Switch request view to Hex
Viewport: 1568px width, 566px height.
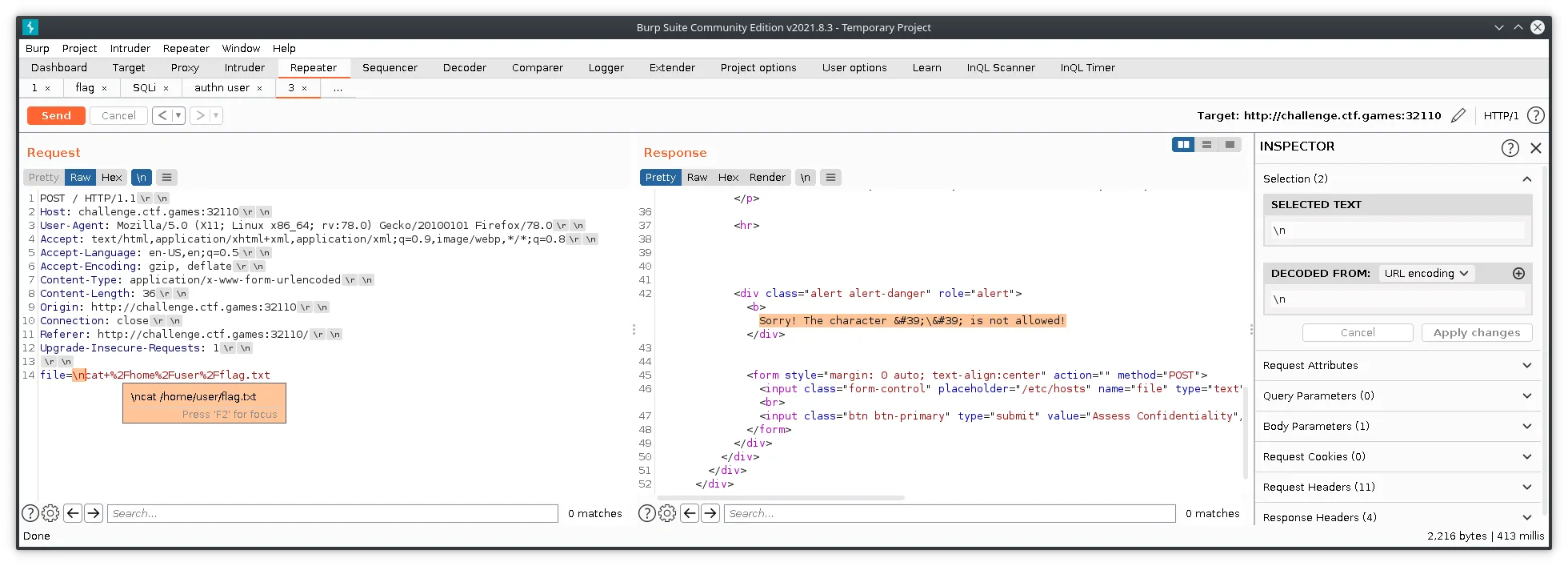click(x=111, y=177)
